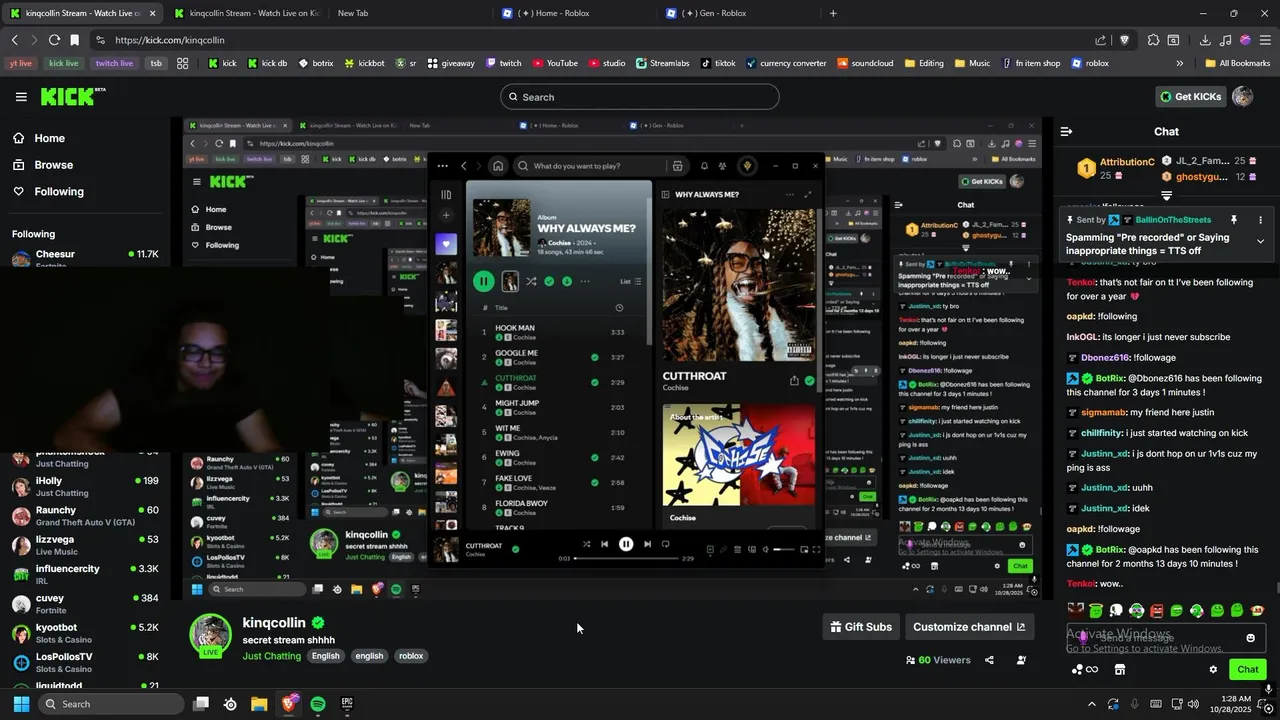
Task: Open a new browser tab with plus
Action: click(x=833, y=13)
